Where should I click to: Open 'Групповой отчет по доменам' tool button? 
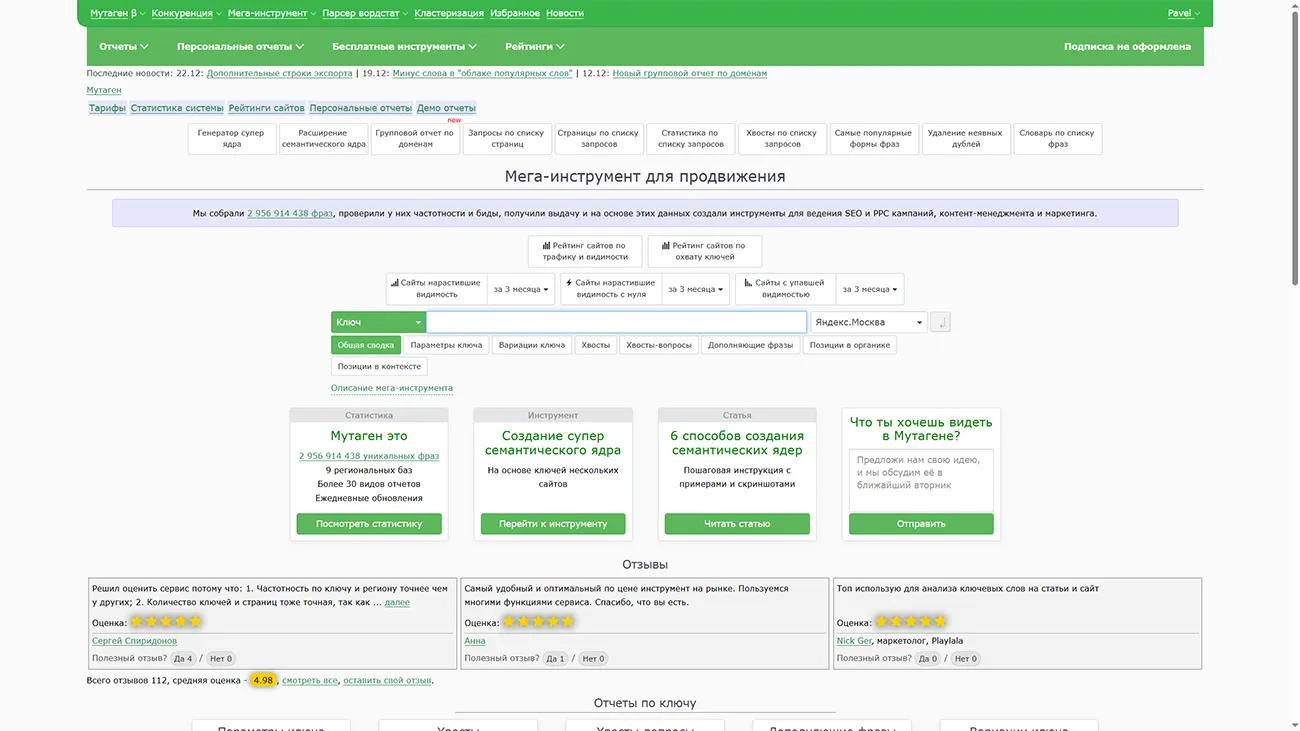[x=415, y=139]
